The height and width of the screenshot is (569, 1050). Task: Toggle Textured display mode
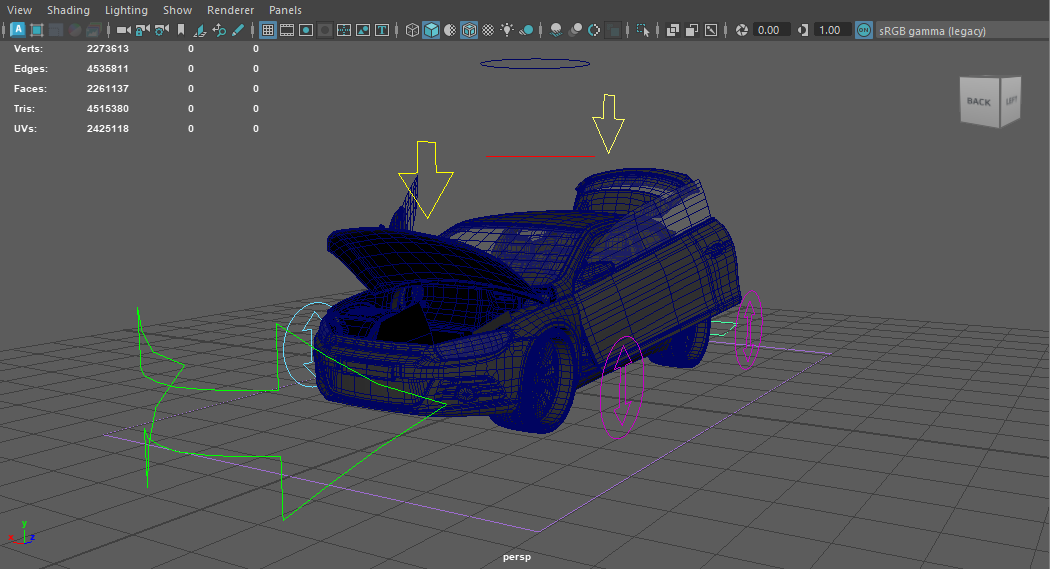pyautogui.click(x=488, y=30)
